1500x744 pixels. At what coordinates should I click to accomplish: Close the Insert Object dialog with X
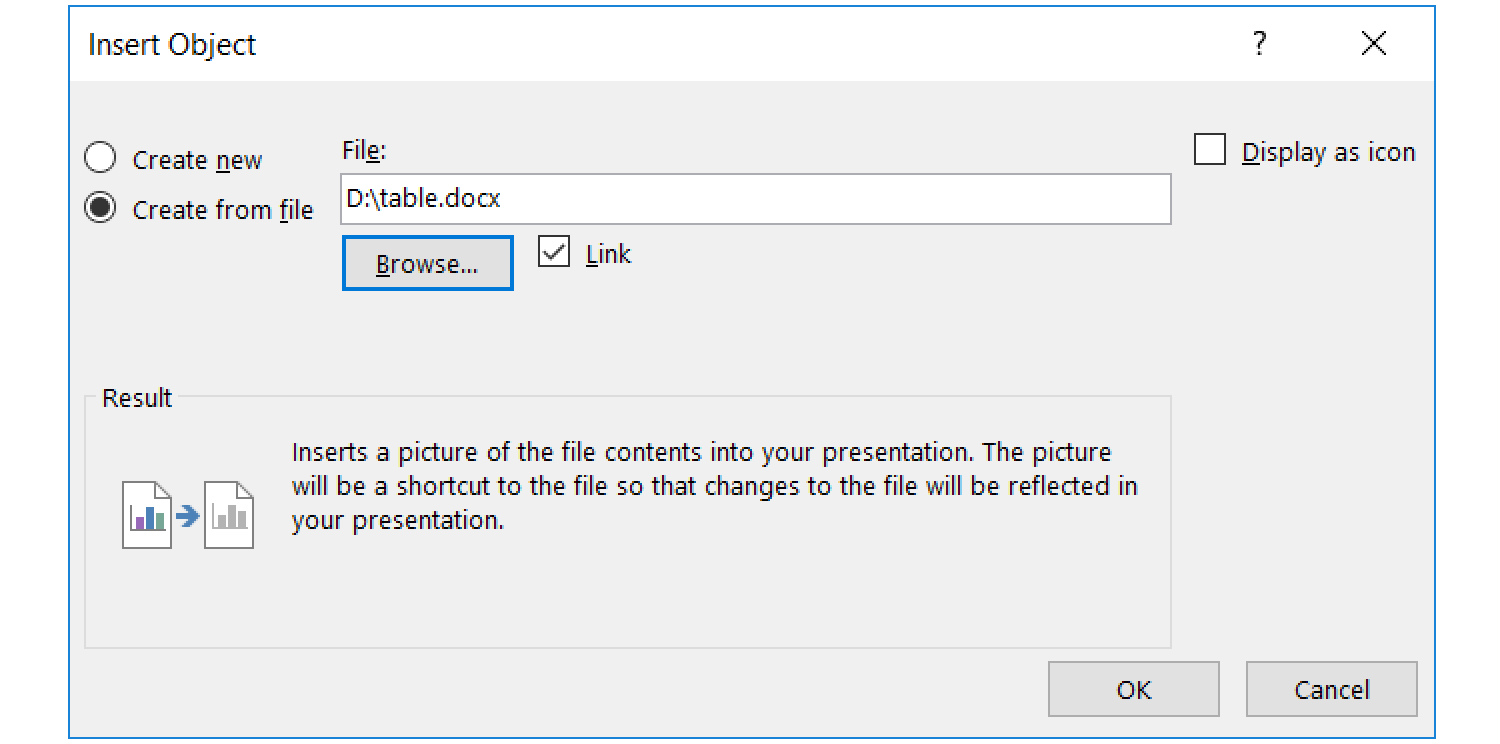[1373, 43]
